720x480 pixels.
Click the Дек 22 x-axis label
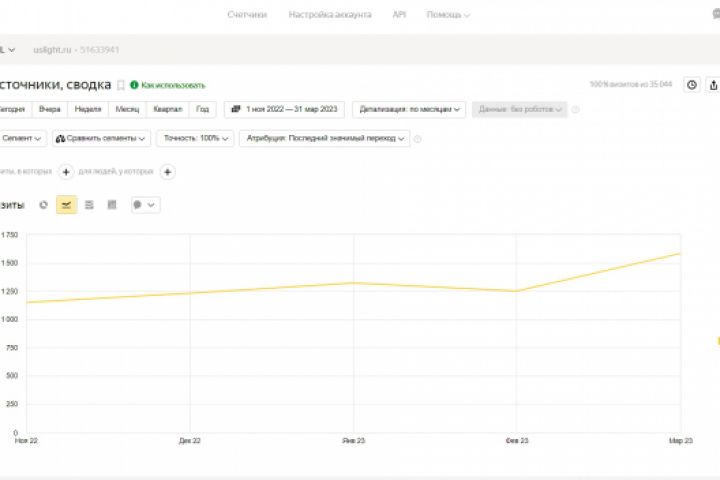190,441
